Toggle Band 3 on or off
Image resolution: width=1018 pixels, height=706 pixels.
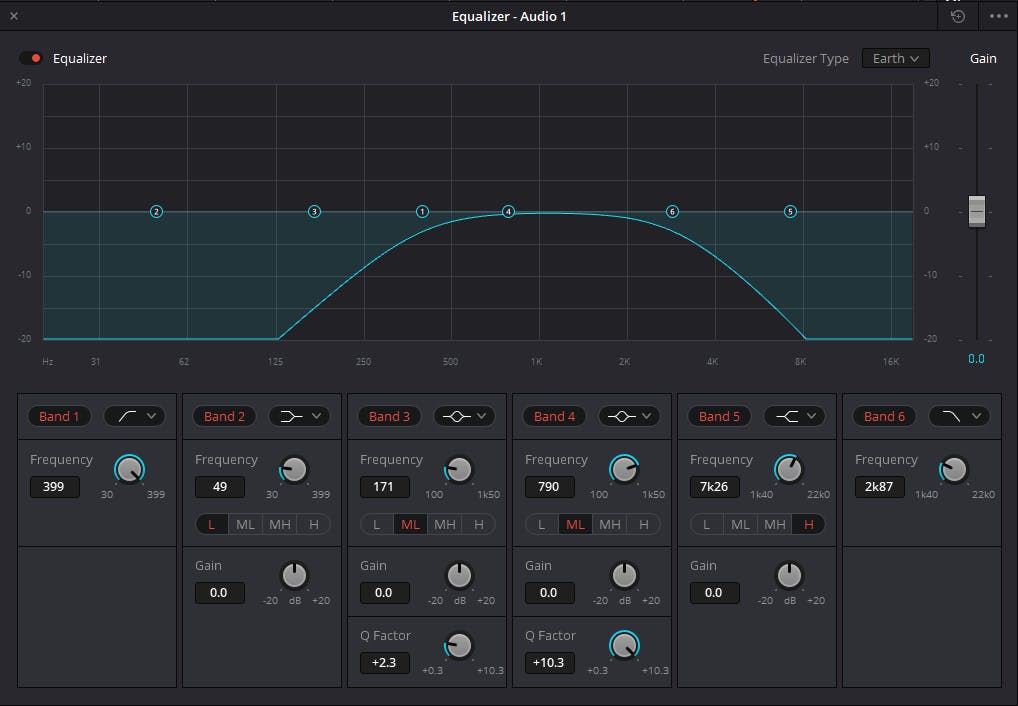tap(389, 416)
